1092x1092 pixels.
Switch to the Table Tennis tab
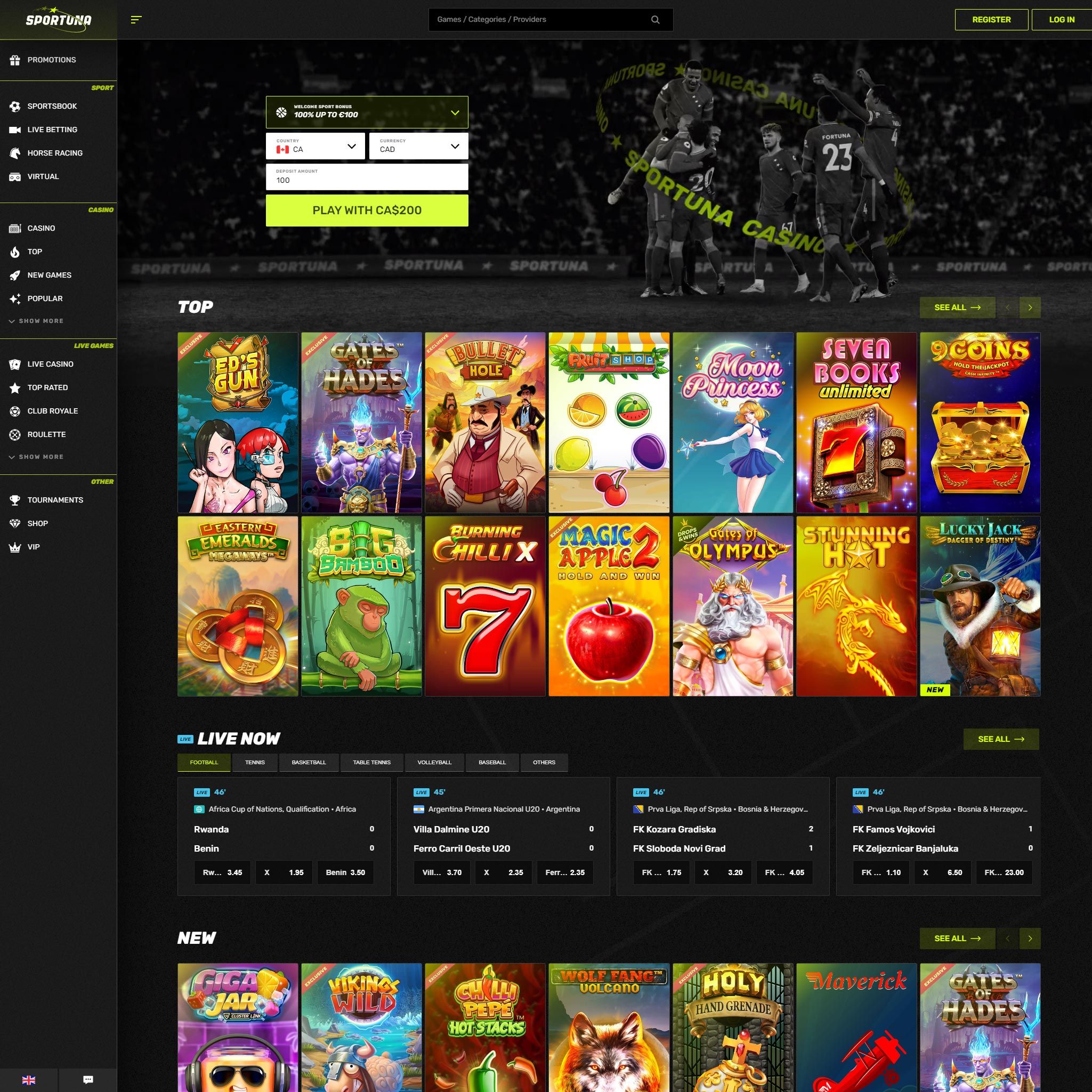tap(372, 763)
